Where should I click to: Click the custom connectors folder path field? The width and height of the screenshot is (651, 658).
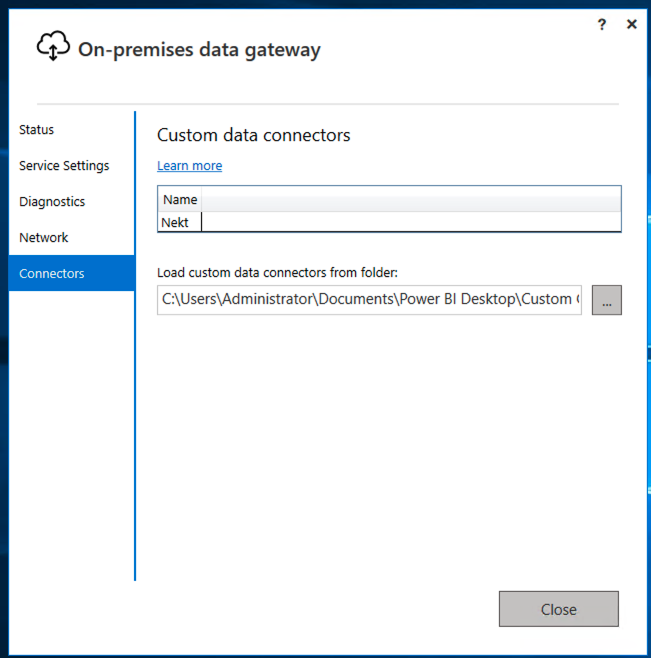tap(369, 300)
